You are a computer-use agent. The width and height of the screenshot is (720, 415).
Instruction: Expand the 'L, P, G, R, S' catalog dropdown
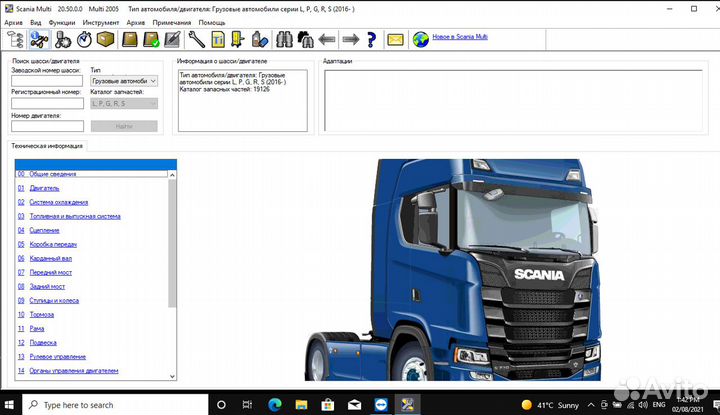point(124,104)
